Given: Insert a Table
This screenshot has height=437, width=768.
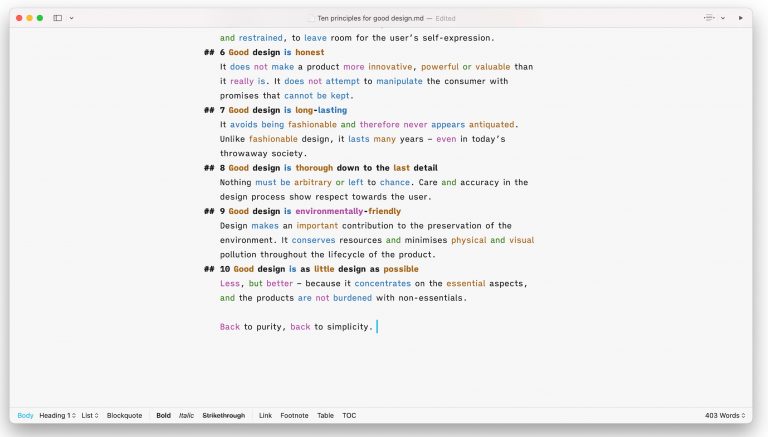Looking at the screenshot, I should (x=325, y=415).
